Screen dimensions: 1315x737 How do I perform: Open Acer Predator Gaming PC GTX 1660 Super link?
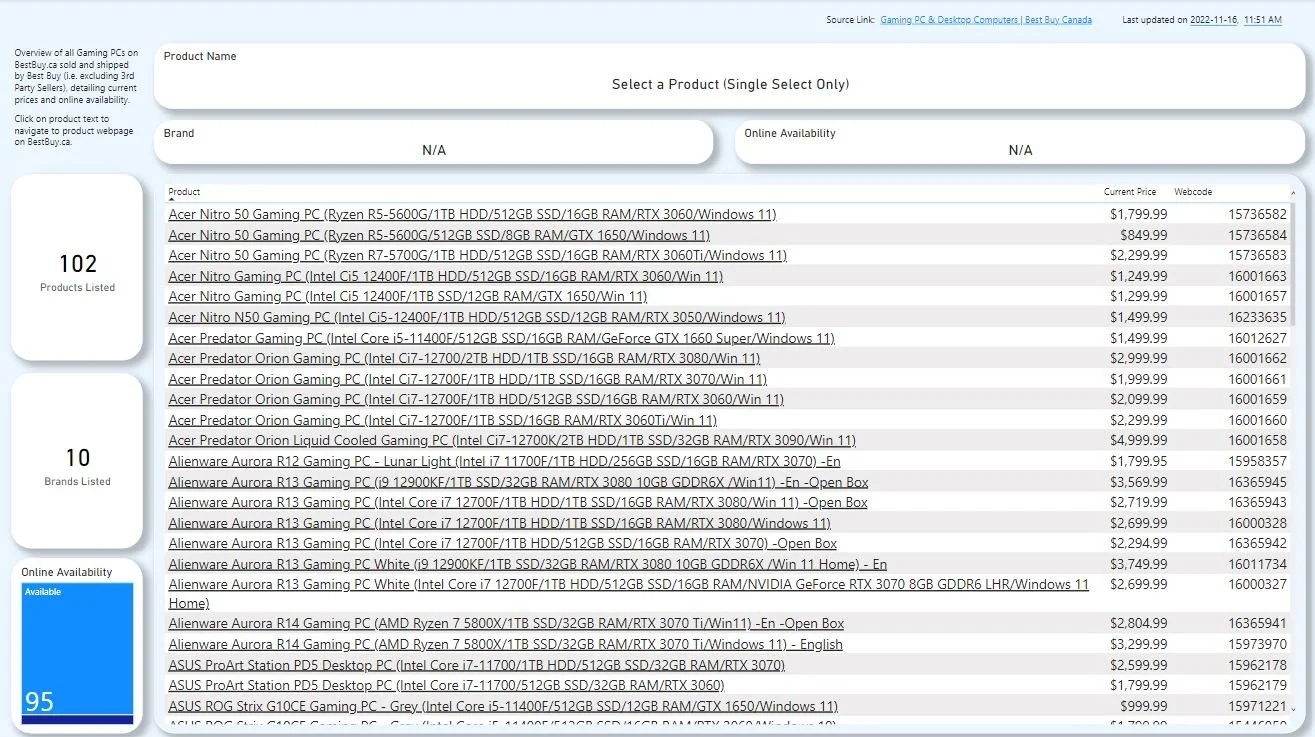(x=501, y=338)
